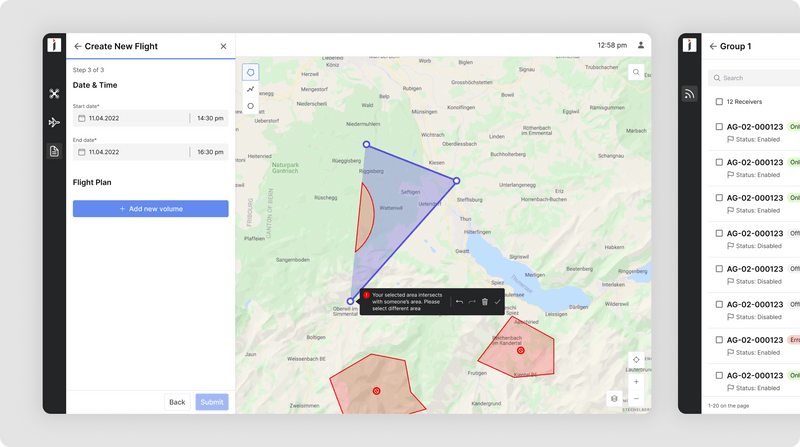Image resolution: width=800 pixels, height=447 pixels.
Task: Delete the drawn area with the trash icon
Action: click(x=485, y=301)
